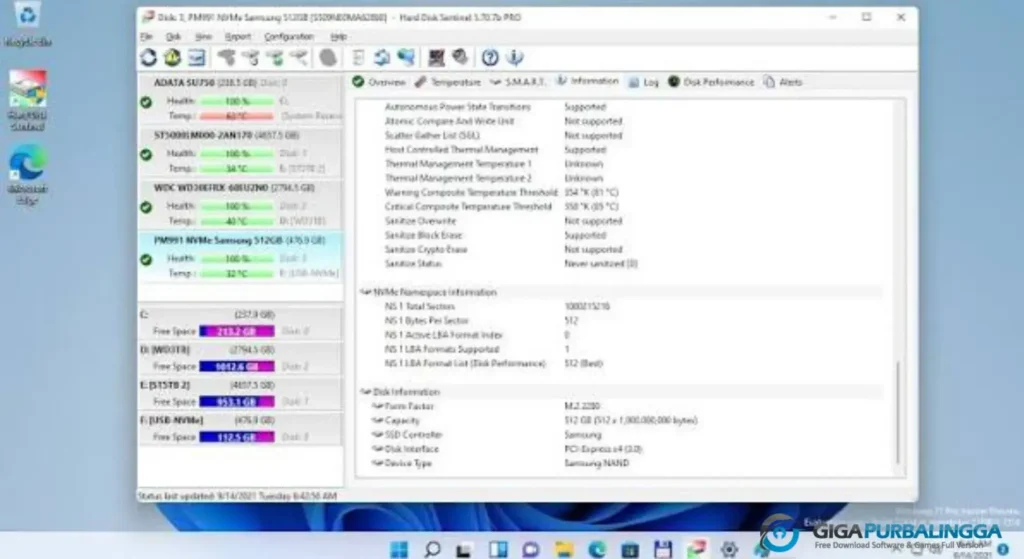1024x559 pixels.
Task: Open File Explorer from the taskbar
Action: click(564, 549)
